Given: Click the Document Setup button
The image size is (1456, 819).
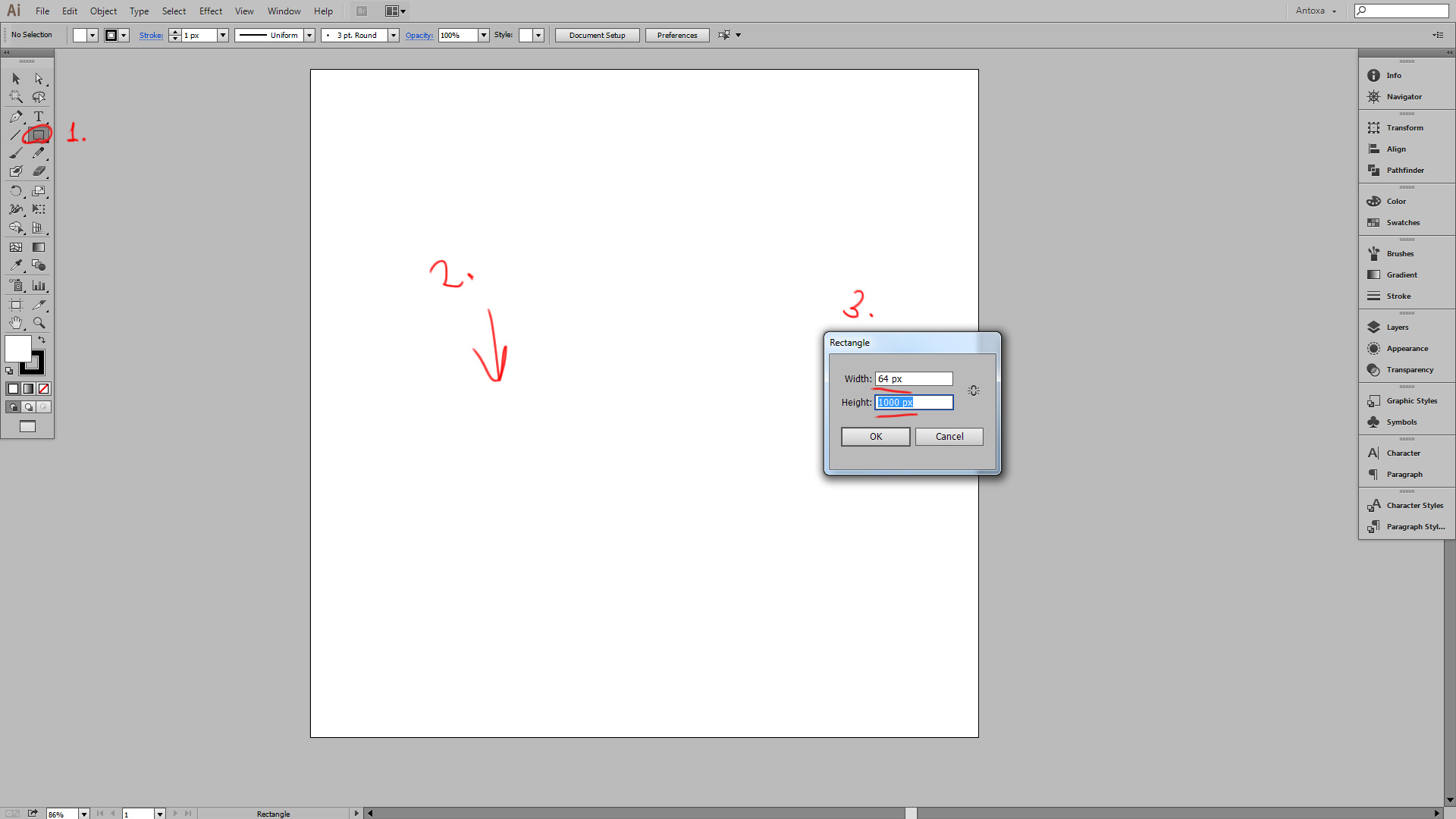Looking at the screenshot, I should click(x=597, y=36).
